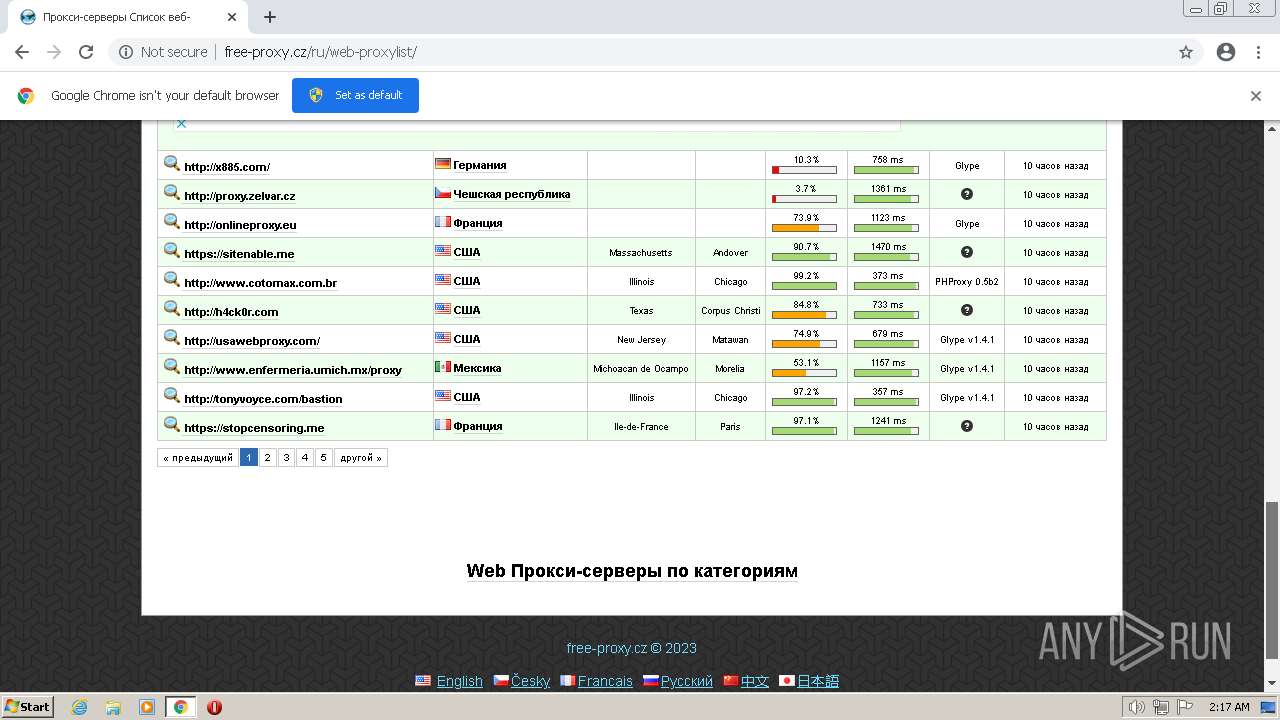Click the magnifier icon beside http://h4ck0r.com
The height and width of the screenshot is (720, 1280).
pos(171,308)
